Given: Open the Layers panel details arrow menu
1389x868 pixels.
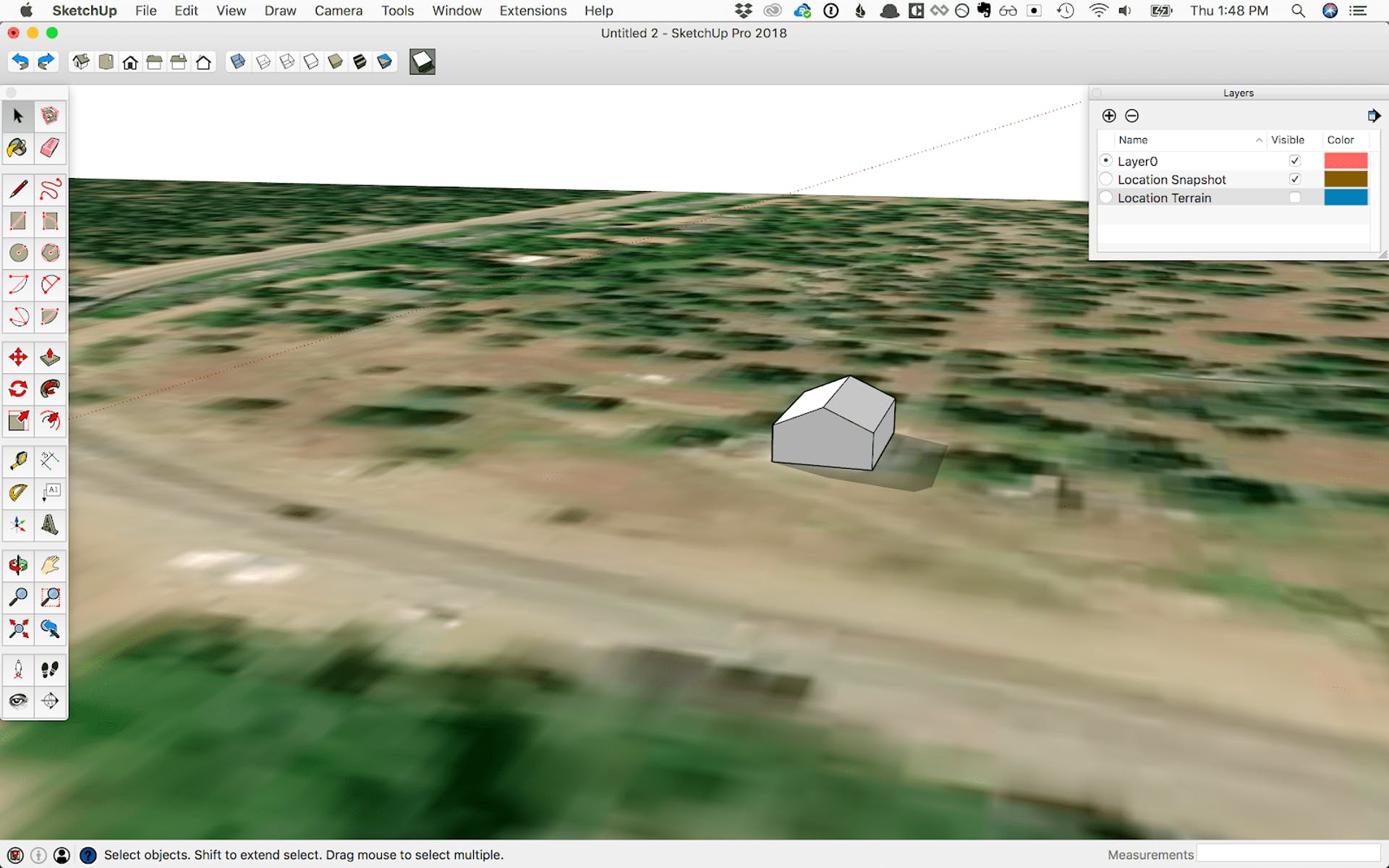Looking at the screenshot, I should pos(1374,116).
